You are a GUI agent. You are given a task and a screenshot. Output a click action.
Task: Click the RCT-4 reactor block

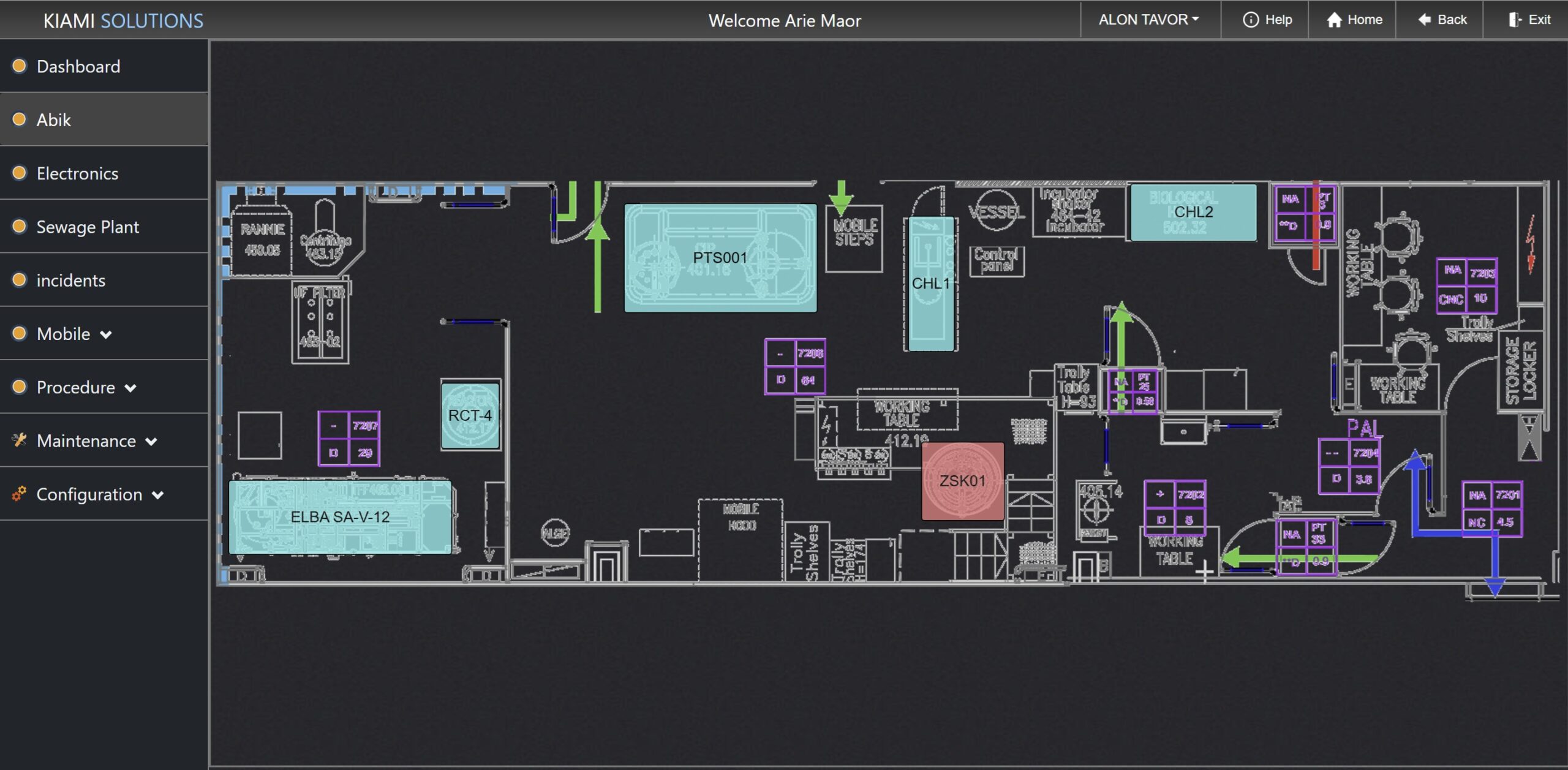[x=470, y=415]
